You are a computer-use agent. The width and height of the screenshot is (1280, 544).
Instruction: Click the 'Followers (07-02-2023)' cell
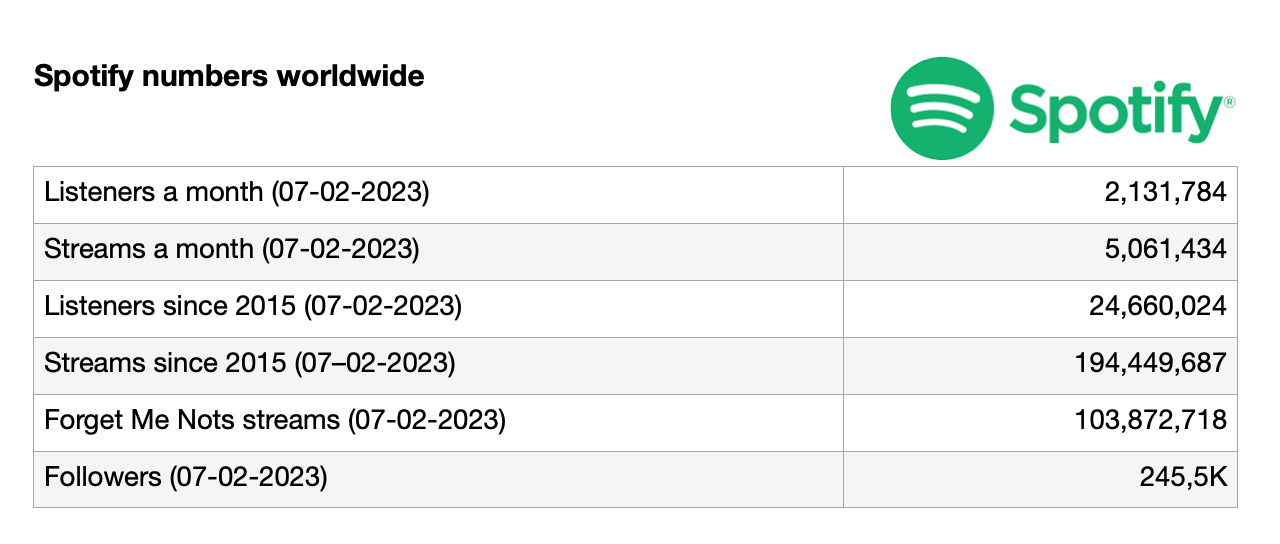pos(438,479)
